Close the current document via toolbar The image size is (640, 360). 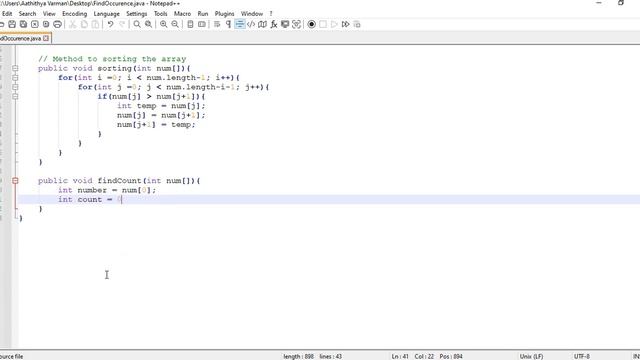(35, 24)
